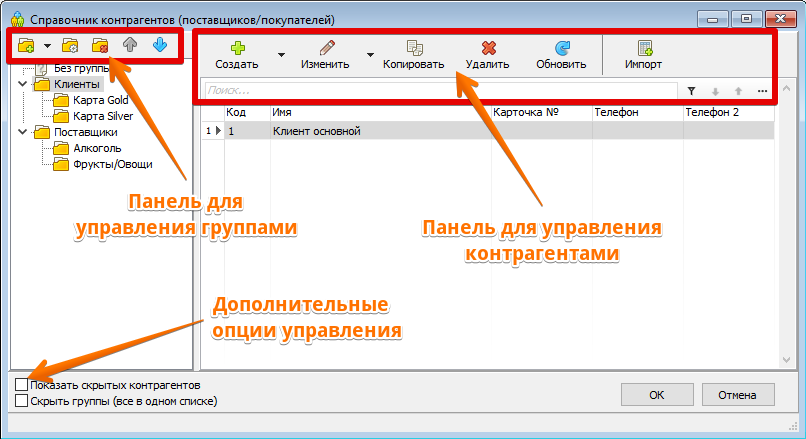
Task: Move group down with blue arrow
Action: click(160, 45)
